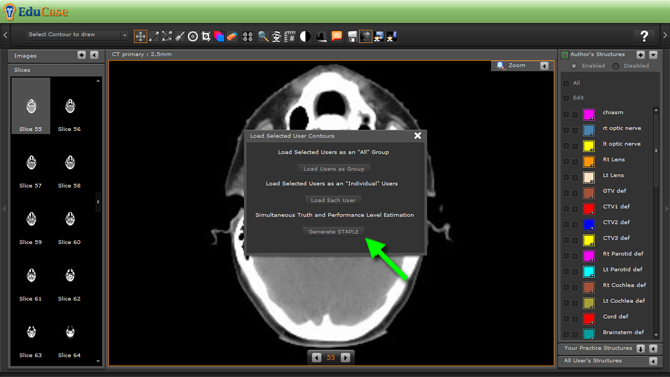Select the crop tool

click(x=206, y=36)
